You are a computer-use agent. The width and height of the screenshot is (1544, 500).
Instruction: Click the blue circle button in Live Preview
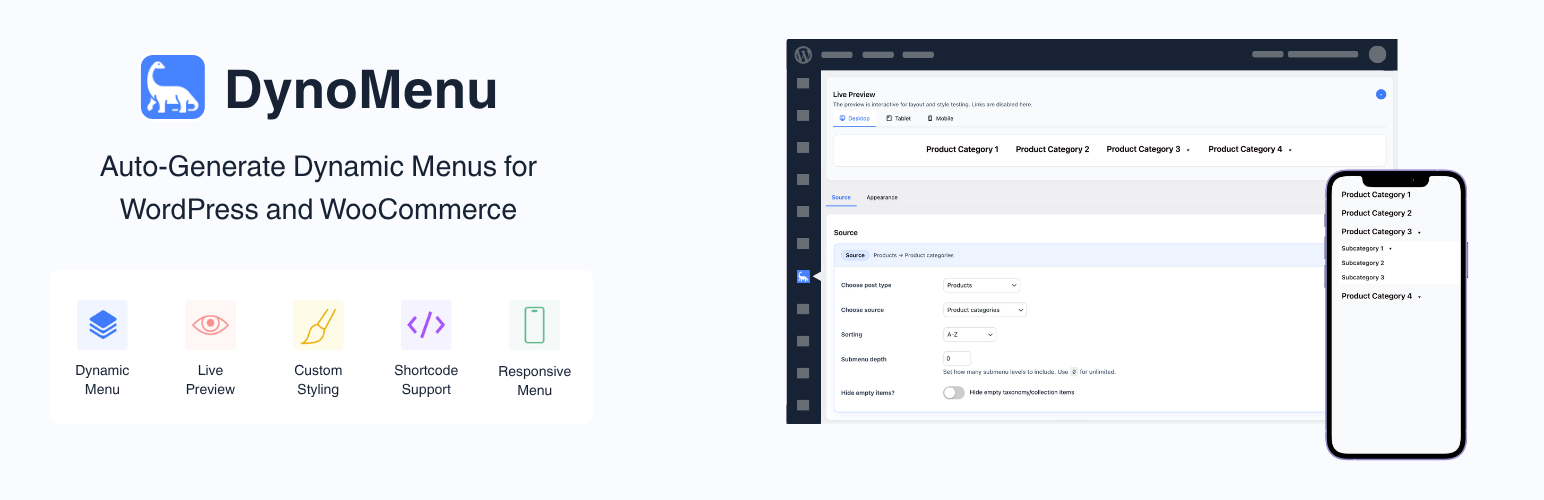(x=1381, y=94)
